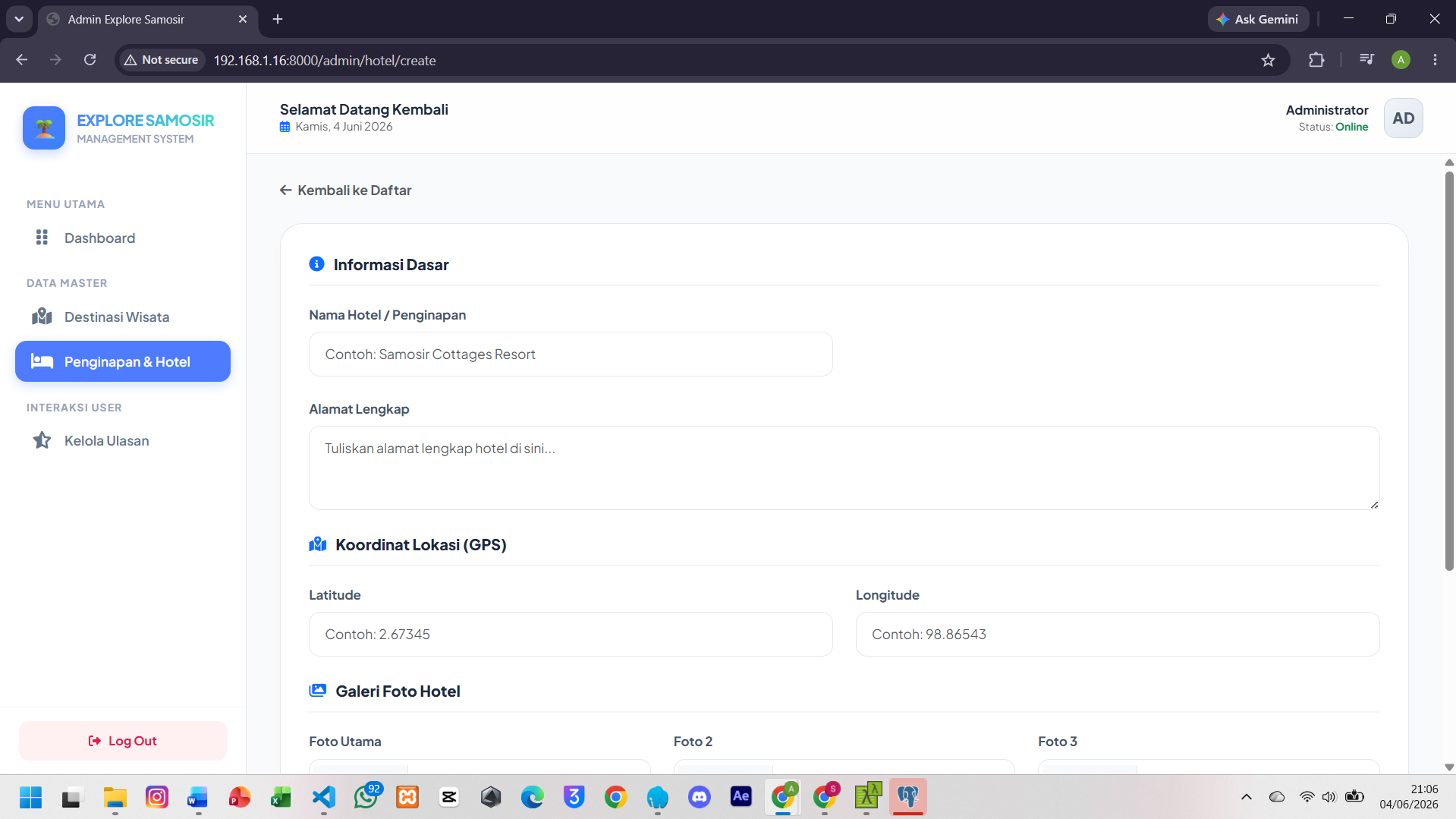Open Microsoft Edge from the taskbar

coord(533,797)
